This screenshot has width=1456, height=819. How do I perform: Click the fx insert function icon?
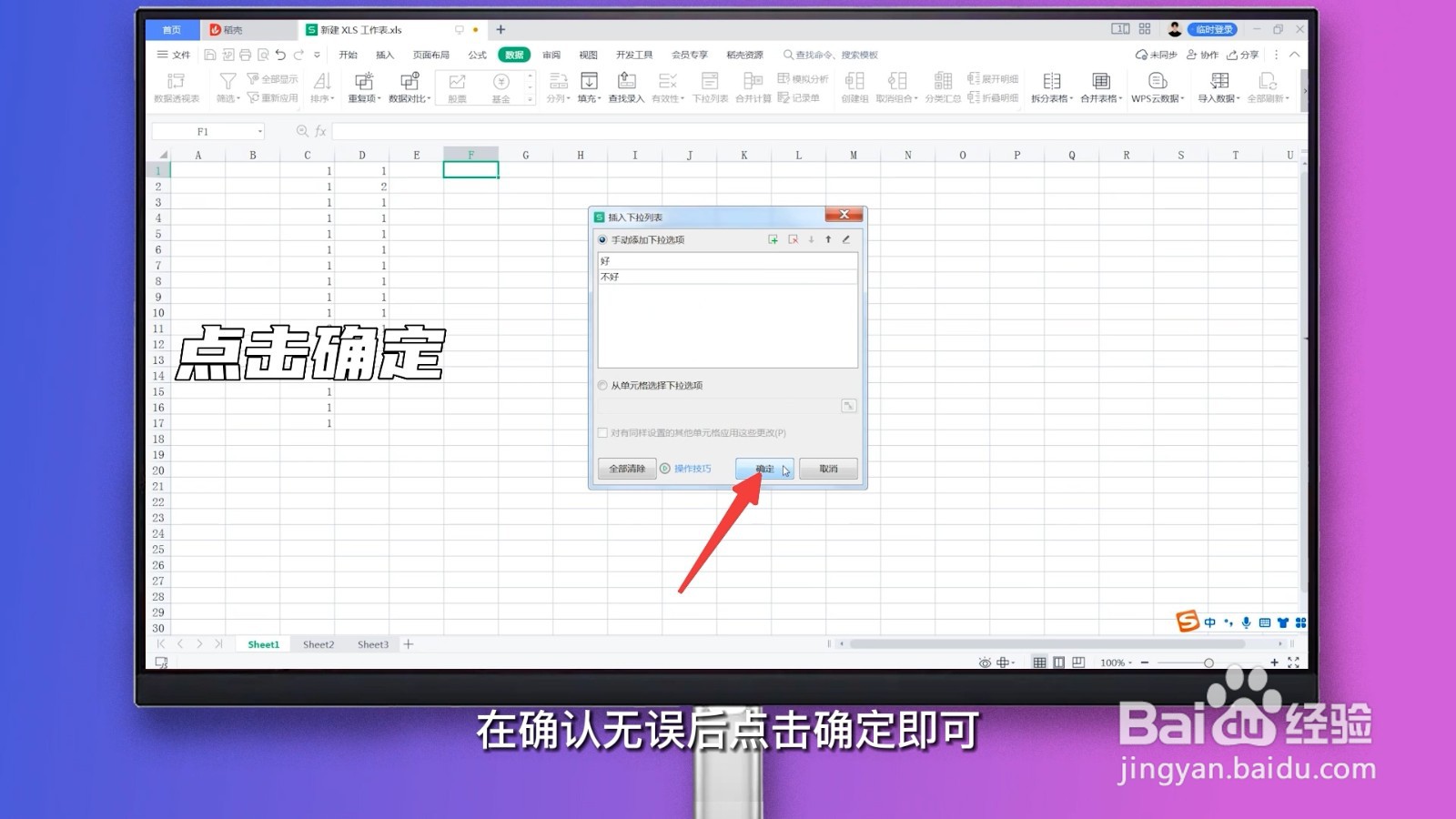click(x=320, y=131)
